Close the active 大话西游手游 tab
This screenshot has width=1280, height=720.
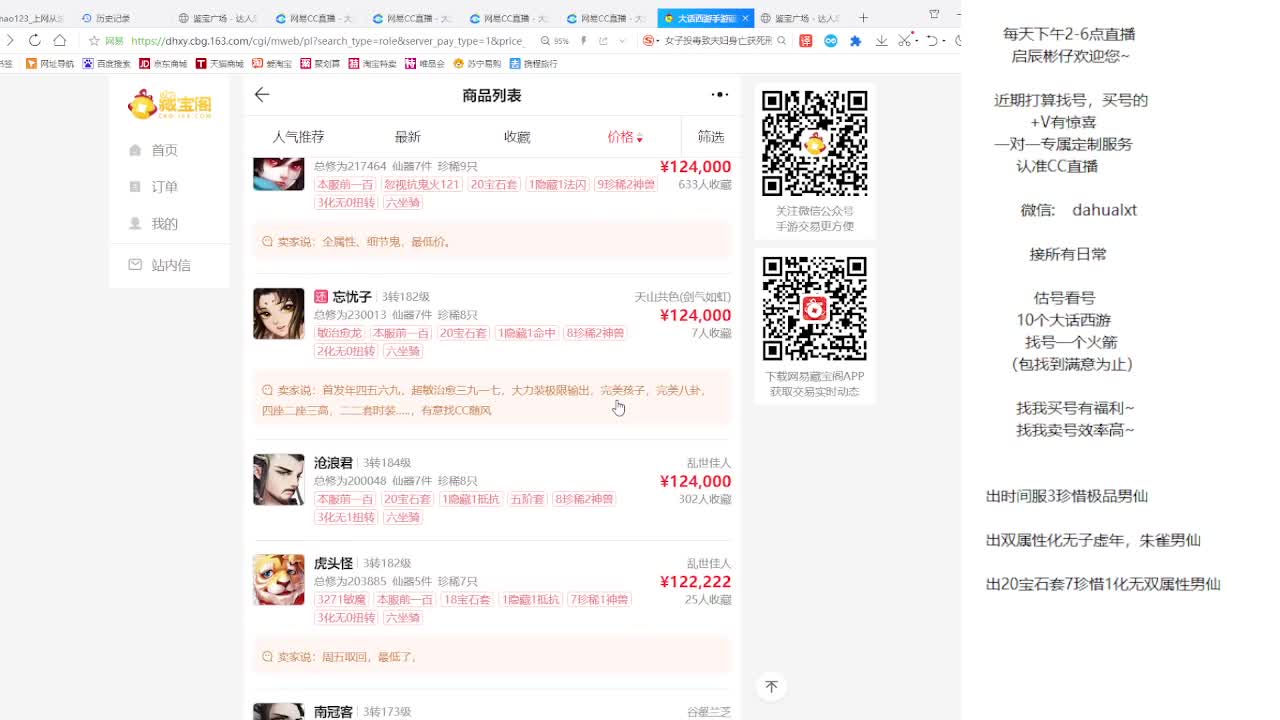click(745, 18)
